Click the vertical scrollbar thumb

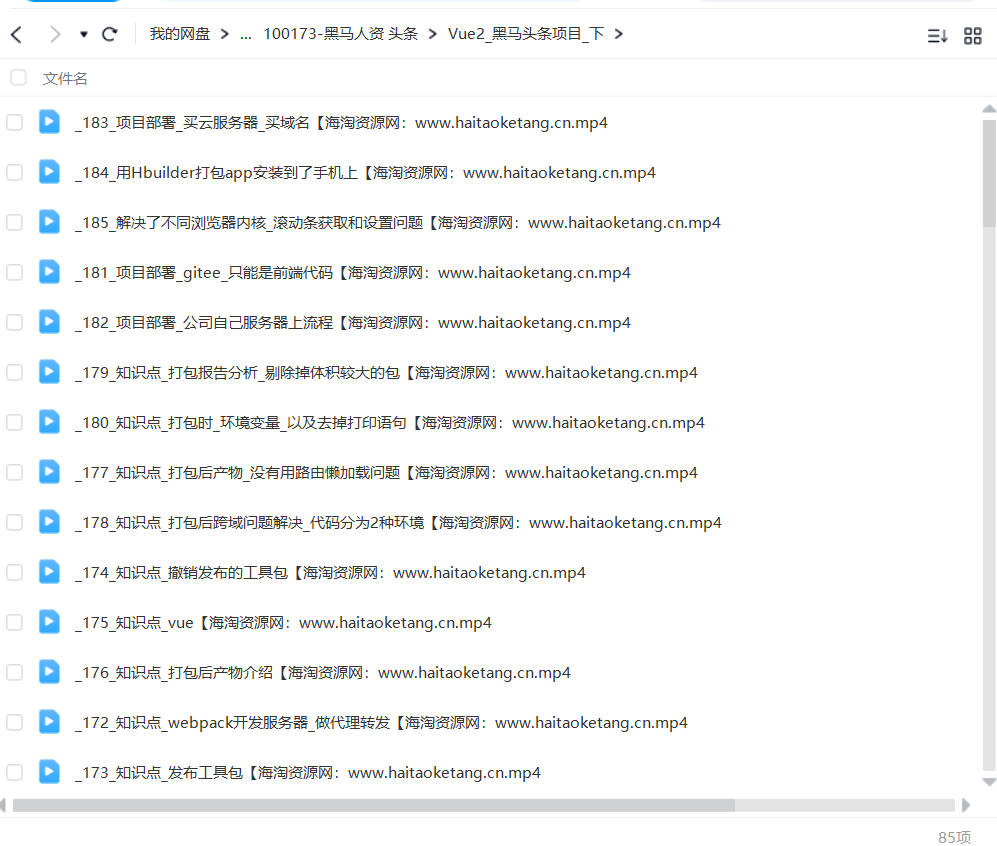tap(989, 174)
